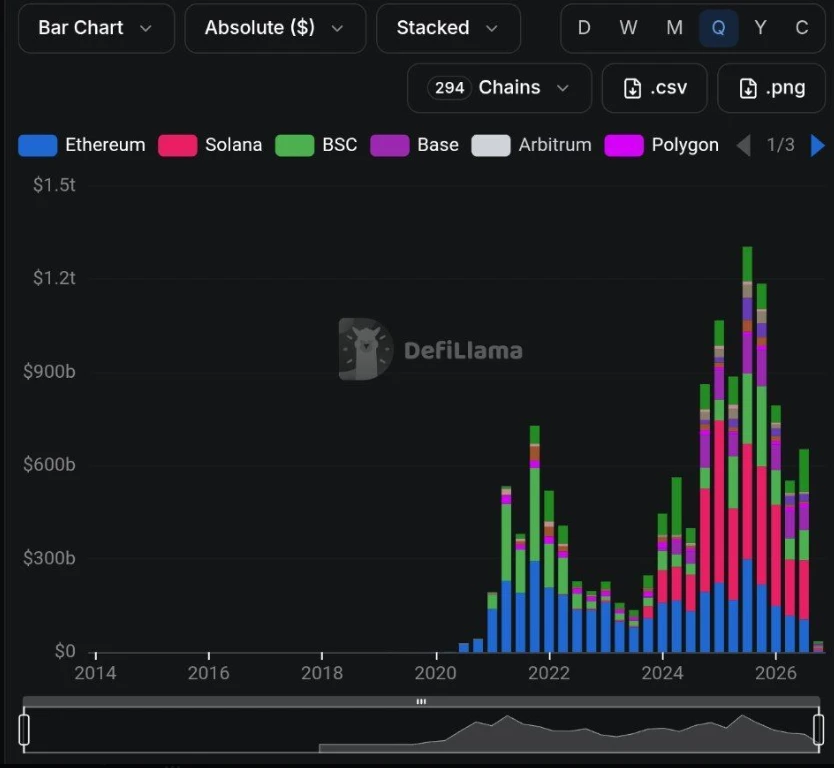Toggle Polygon series in legend
Viewport: 834px width, 768px height.
click(662, 145)
